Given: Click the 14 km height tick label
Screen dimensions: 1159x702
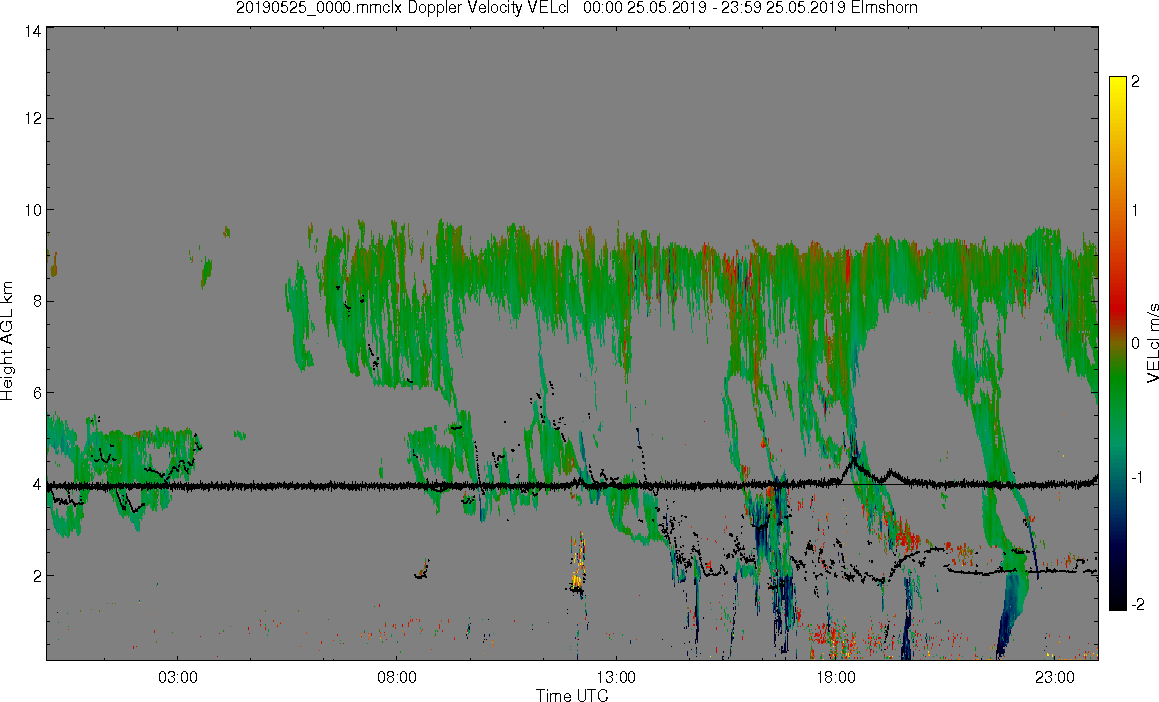Looking at the screenshot, I should click(33, 31).
